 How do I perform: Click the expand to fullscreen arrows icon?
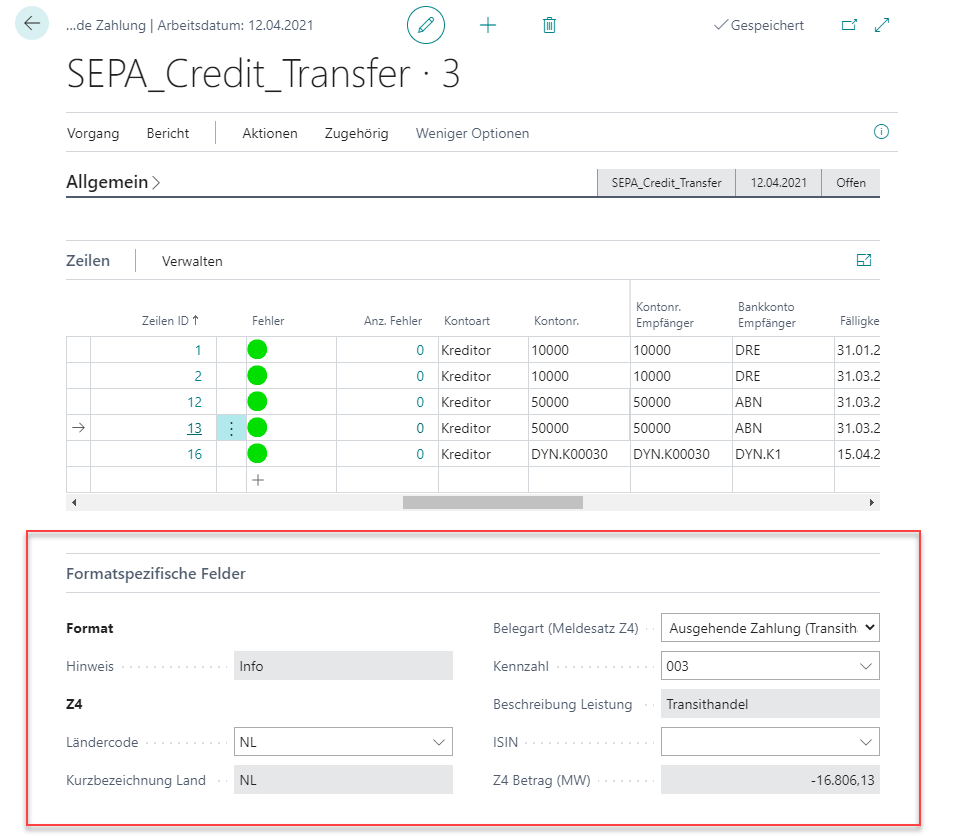882,25
